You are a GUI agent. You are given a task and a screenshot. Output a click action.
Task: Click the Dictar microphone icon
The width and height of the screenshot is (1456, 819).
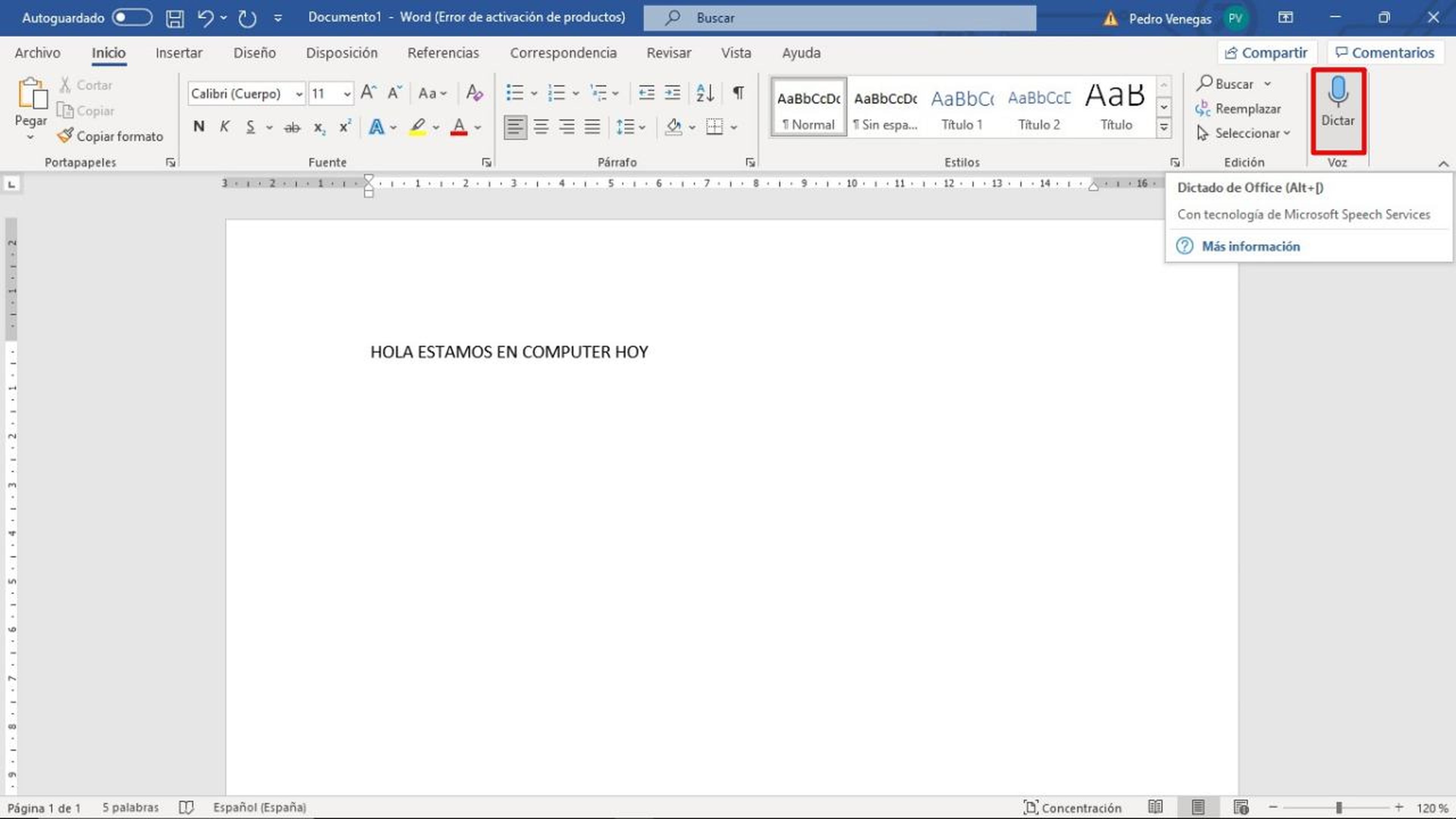tap(1337, 91)
